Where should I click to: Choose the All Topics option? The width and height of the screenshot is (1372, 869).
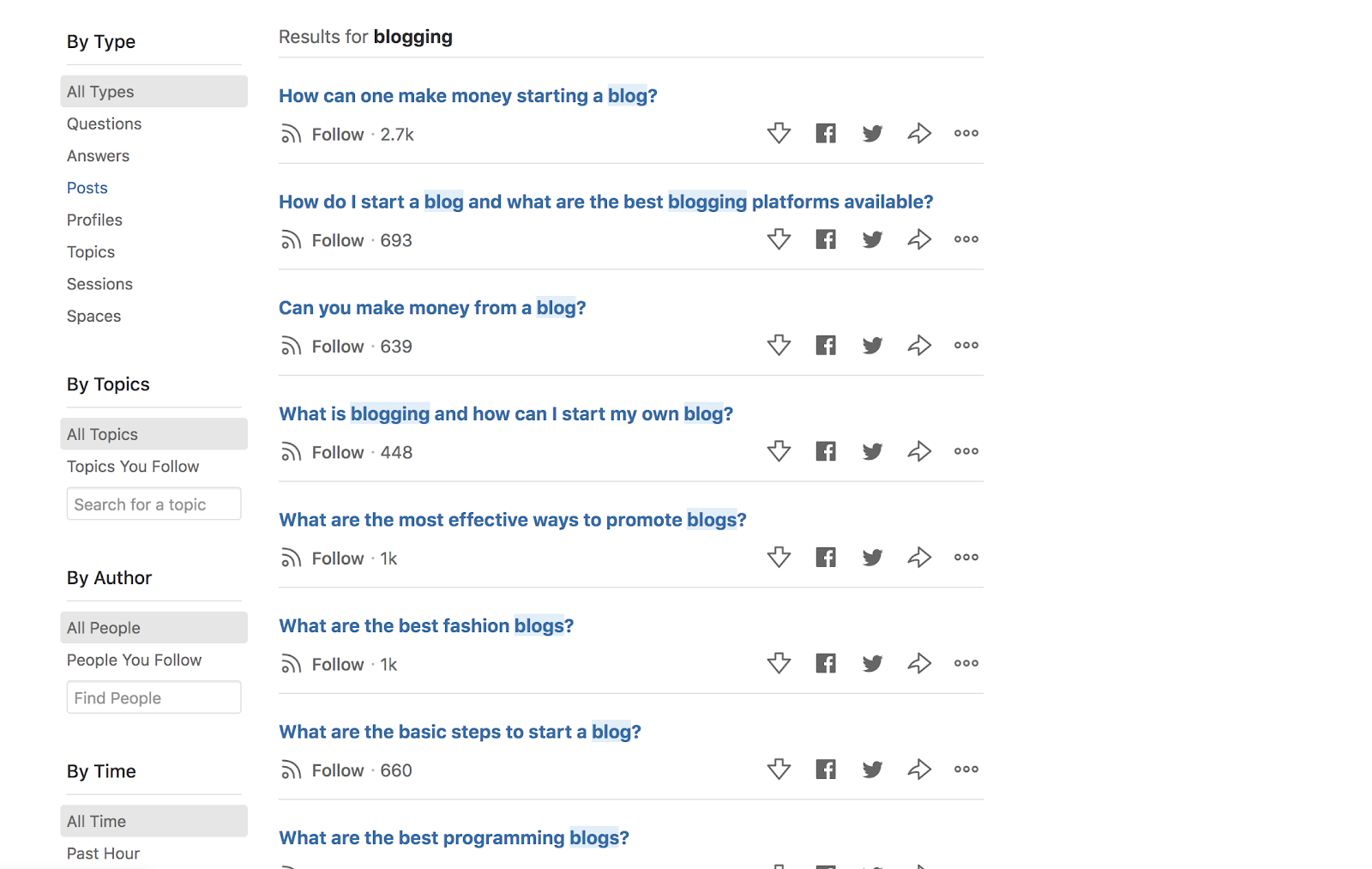pyautogui.click(x=101, y=433)
